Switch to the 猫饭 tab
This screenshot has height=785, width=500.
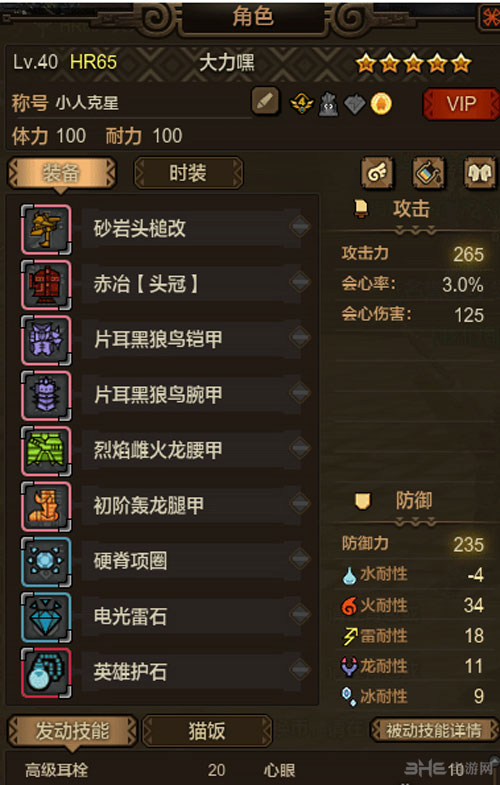[x=207, y=731]
